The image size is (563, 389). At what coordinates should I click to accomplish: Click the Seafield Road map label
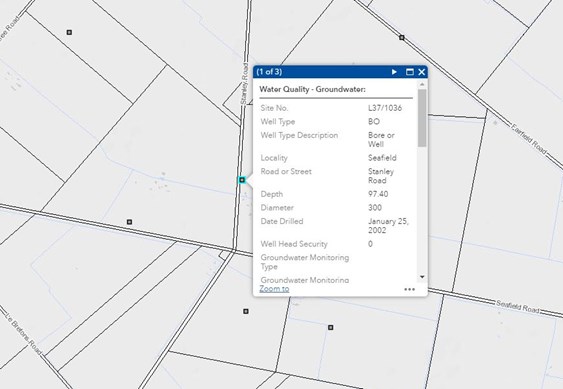coord(518,306)
